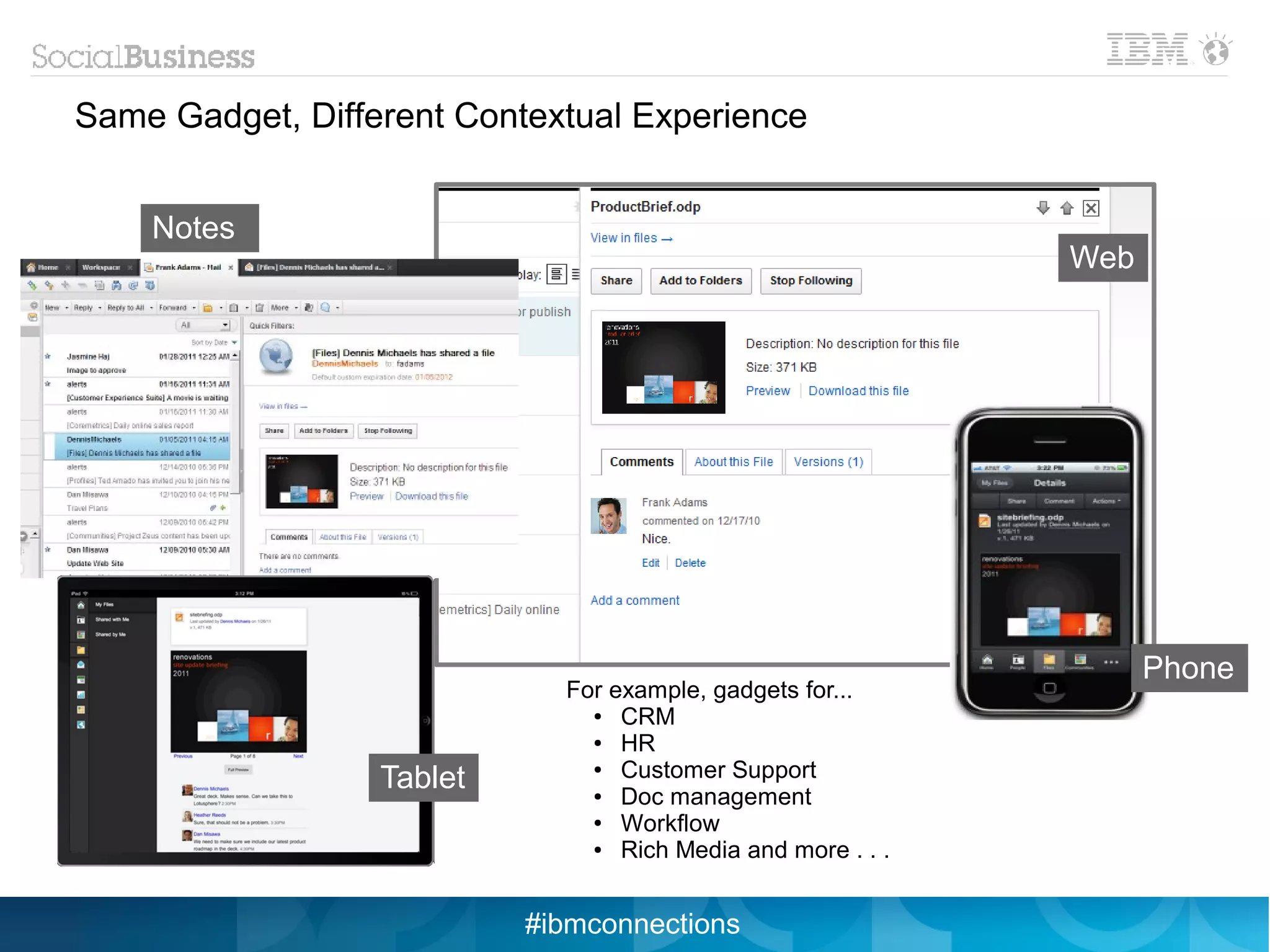Viewport: 1270px width, 952px height.
Task: Open the About this File tab in Web panel
Action: (734, 462)
